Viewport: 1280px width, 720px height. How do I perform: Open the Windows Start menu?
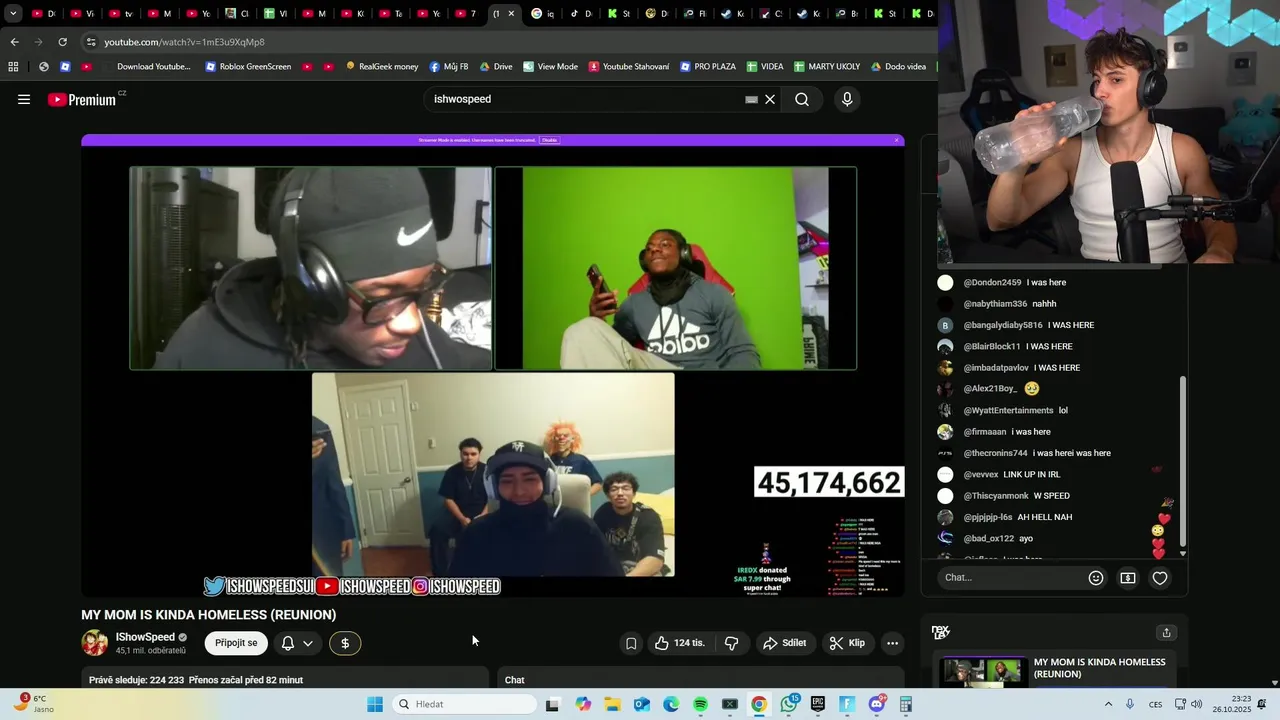pos(375,704)
